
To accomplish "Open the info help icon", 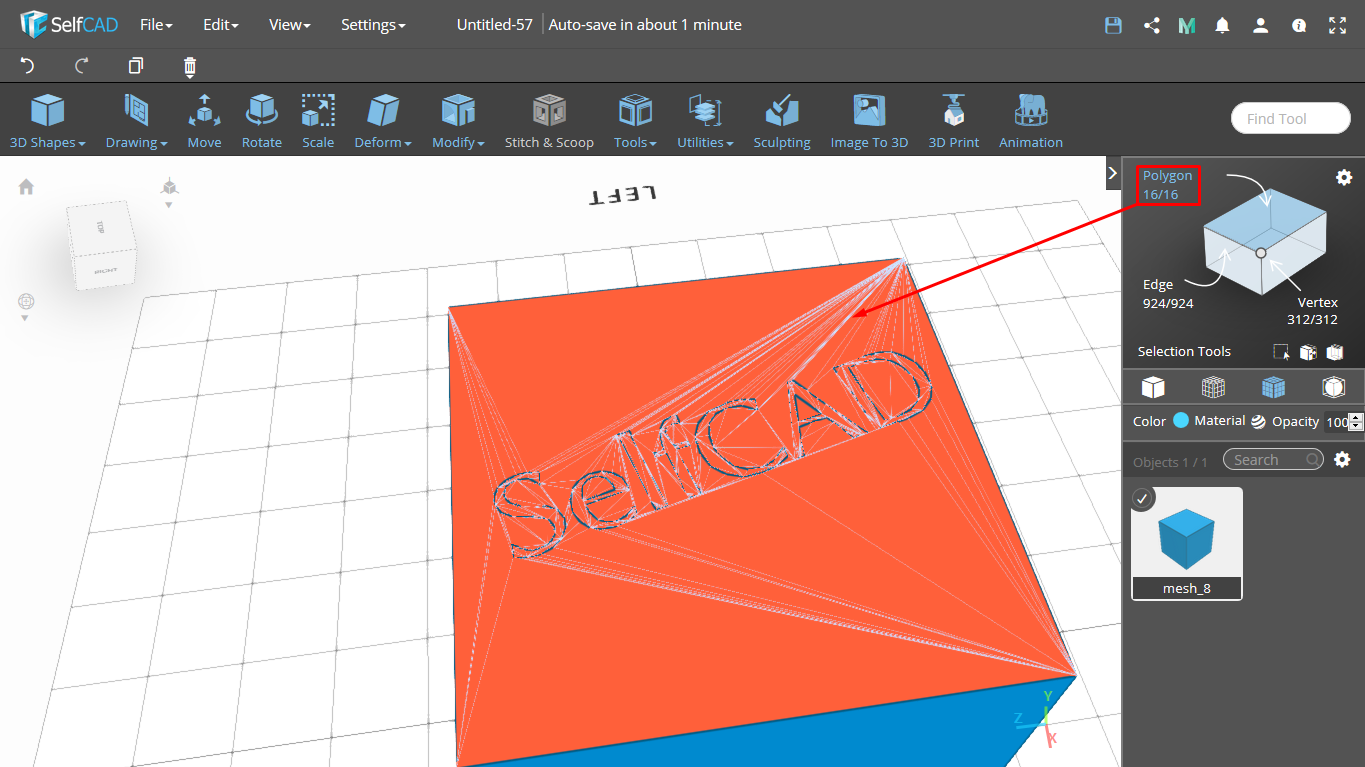I will 1299,25.
